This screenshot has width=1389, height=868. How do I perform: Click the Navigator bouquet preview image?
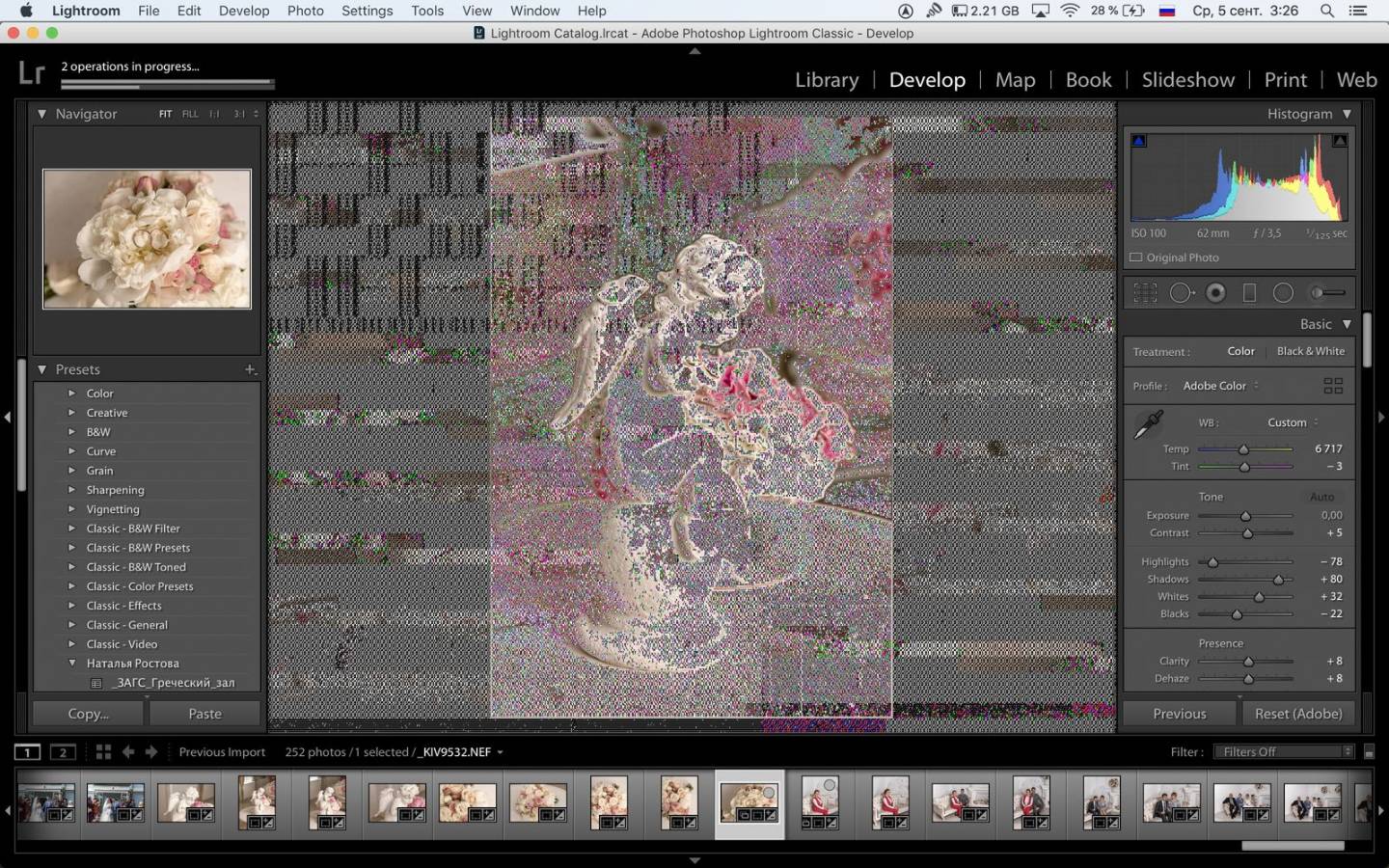[x=147, y=239]
